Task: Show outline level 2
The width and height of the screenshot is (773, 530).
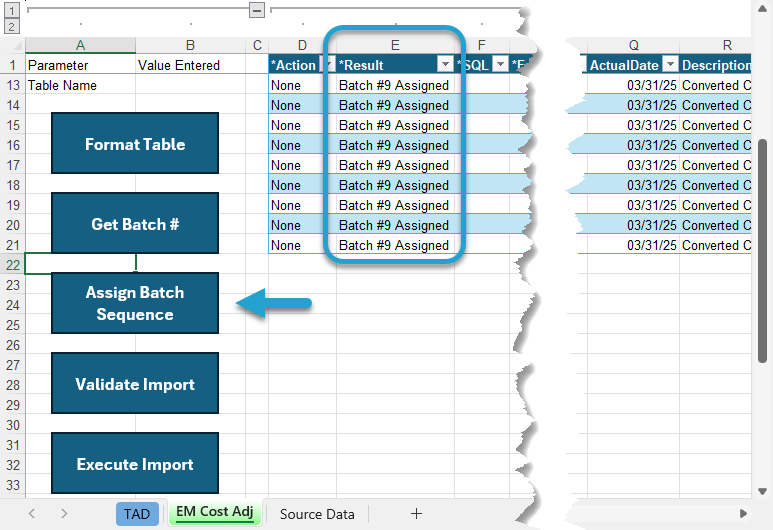Action: (12, 26)
